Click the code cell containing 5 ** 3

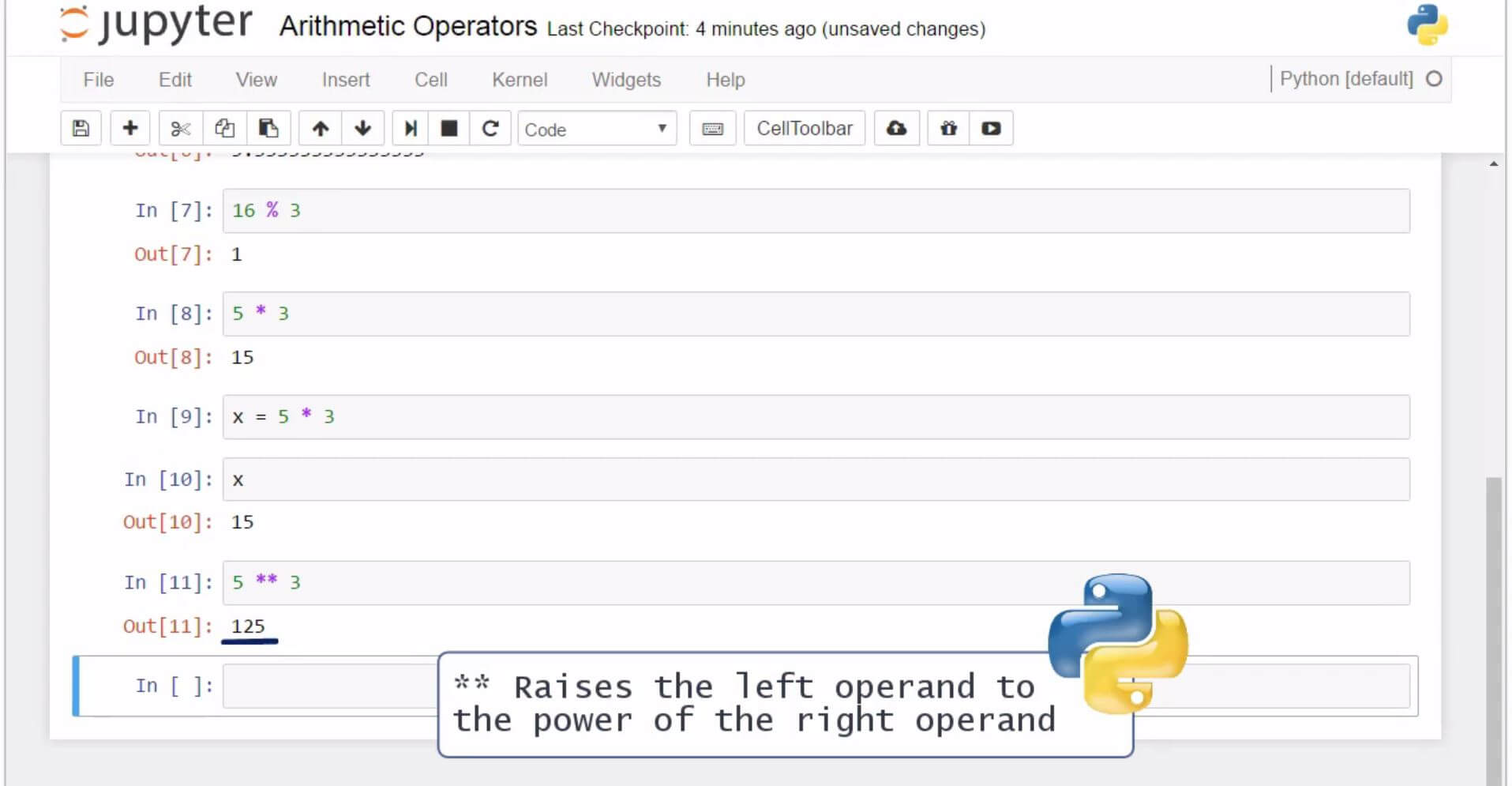coord(632,583)
